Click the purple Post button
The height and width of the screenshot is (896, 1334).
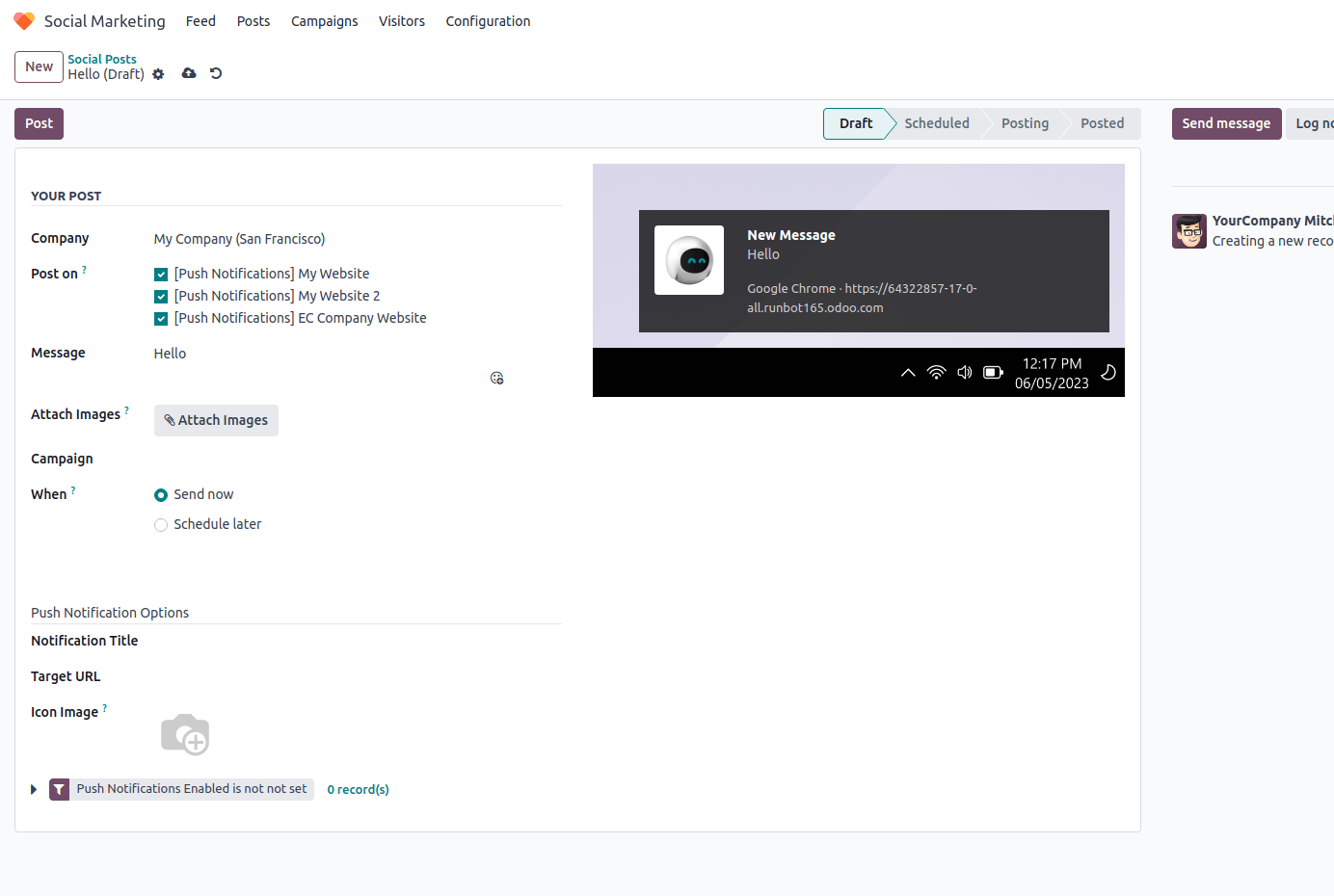39,123
